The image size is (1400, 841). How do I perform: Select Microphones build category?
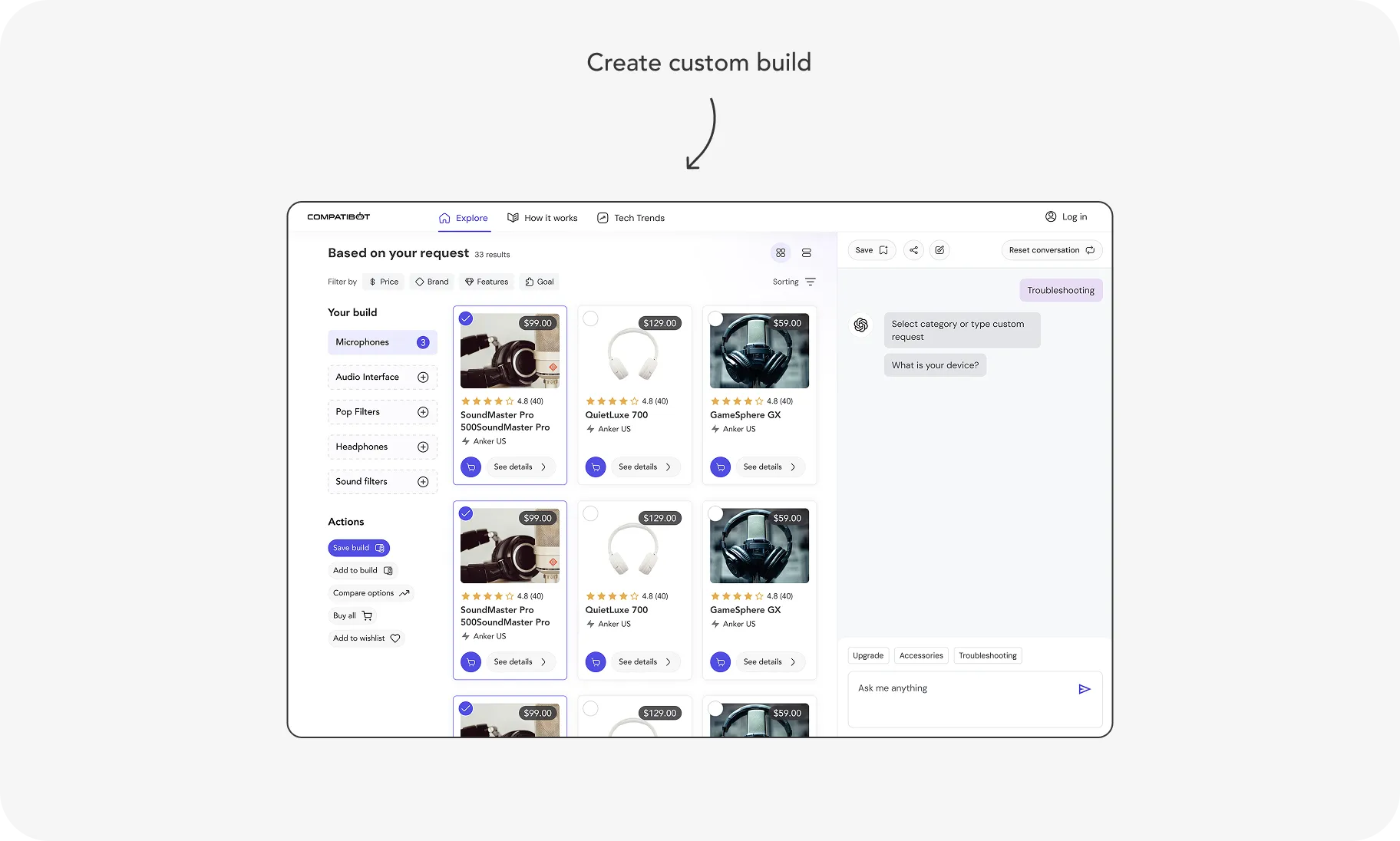click(x=382, y=342)
